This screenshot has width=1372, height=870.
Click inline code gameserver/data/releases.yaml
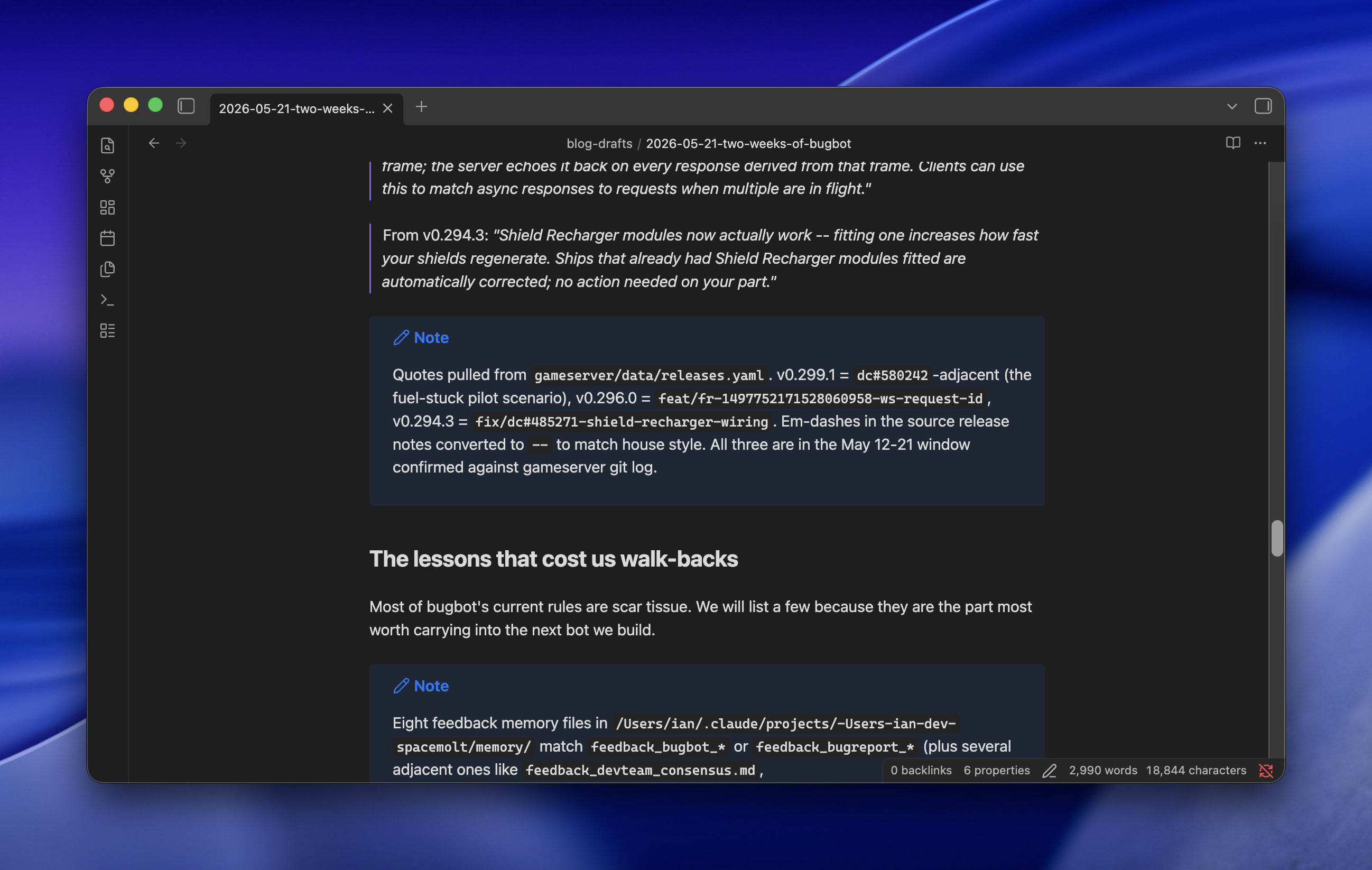(x=648, y=375)
